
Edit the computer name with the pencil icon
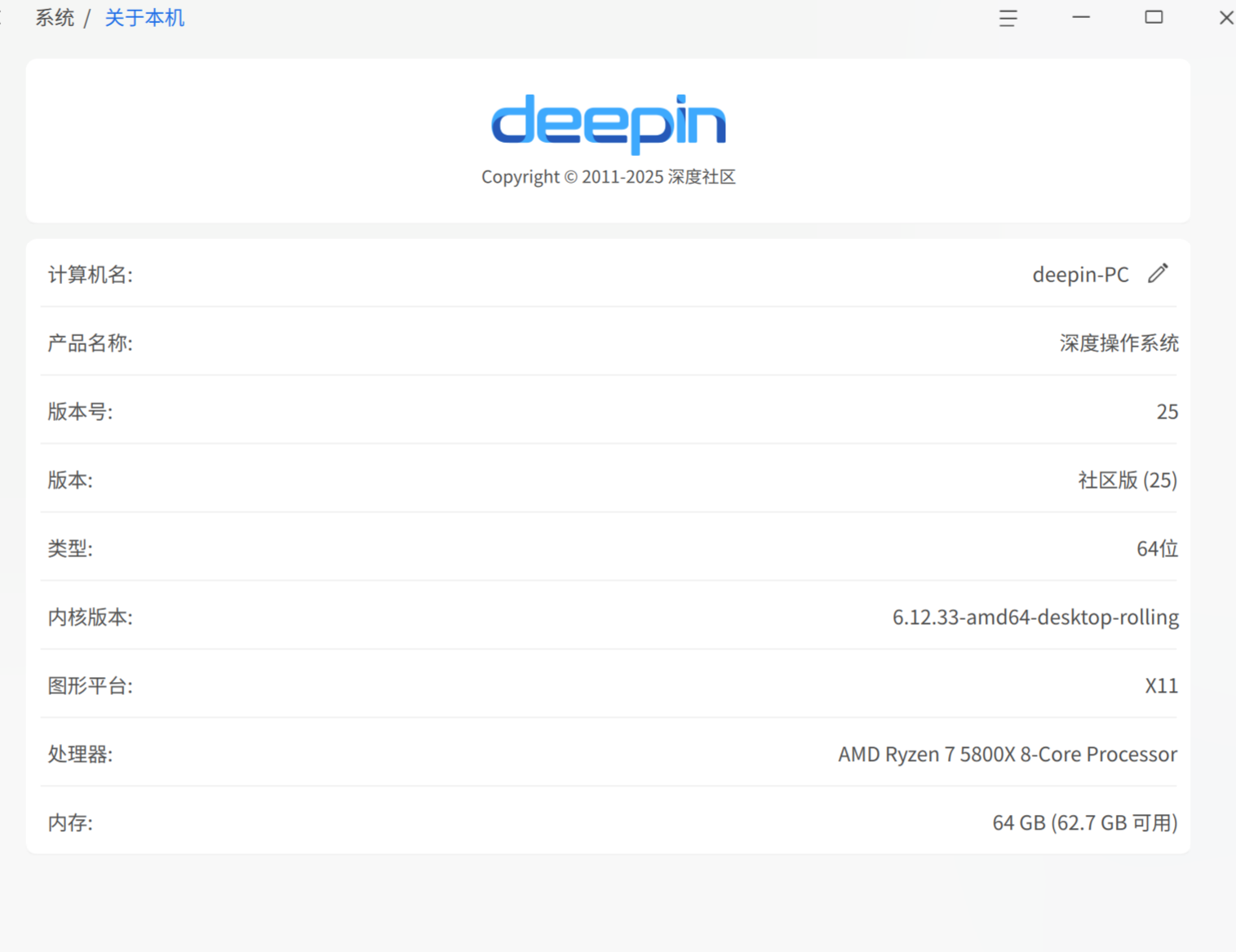pyautogui.click(x=1158, y=273)
